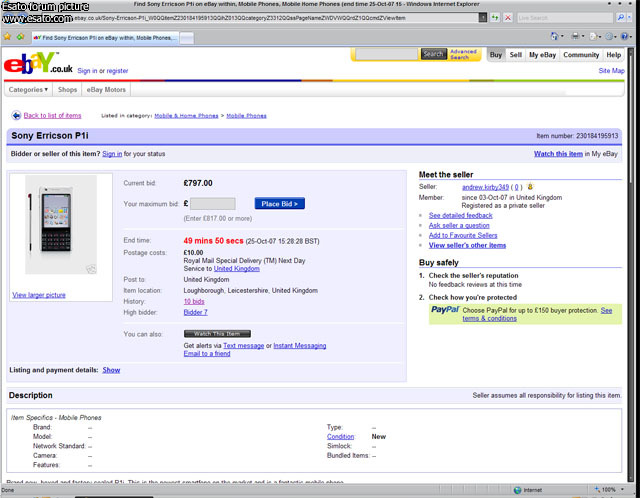Image resolution: width=640 pixels, height=498 pixels.
Task: Open a new blank browser tab
Action: click(x=187, y=38)
